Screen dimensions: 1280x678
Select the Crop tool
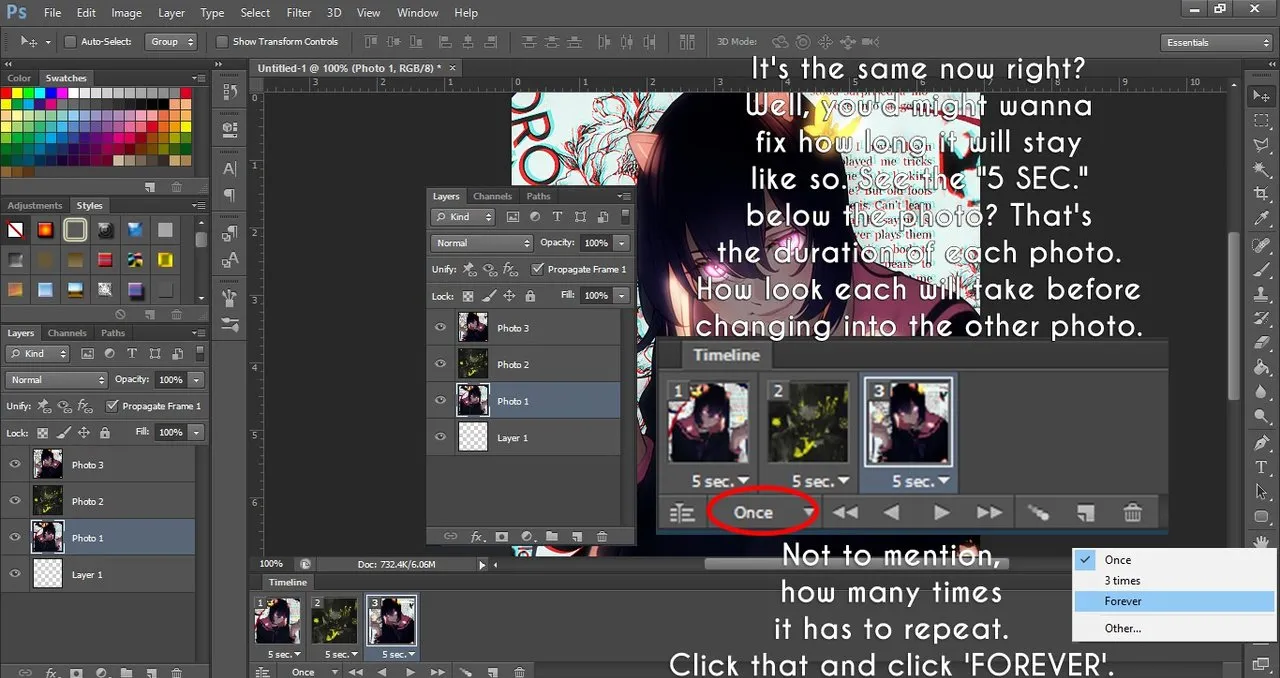(1261, 194)
